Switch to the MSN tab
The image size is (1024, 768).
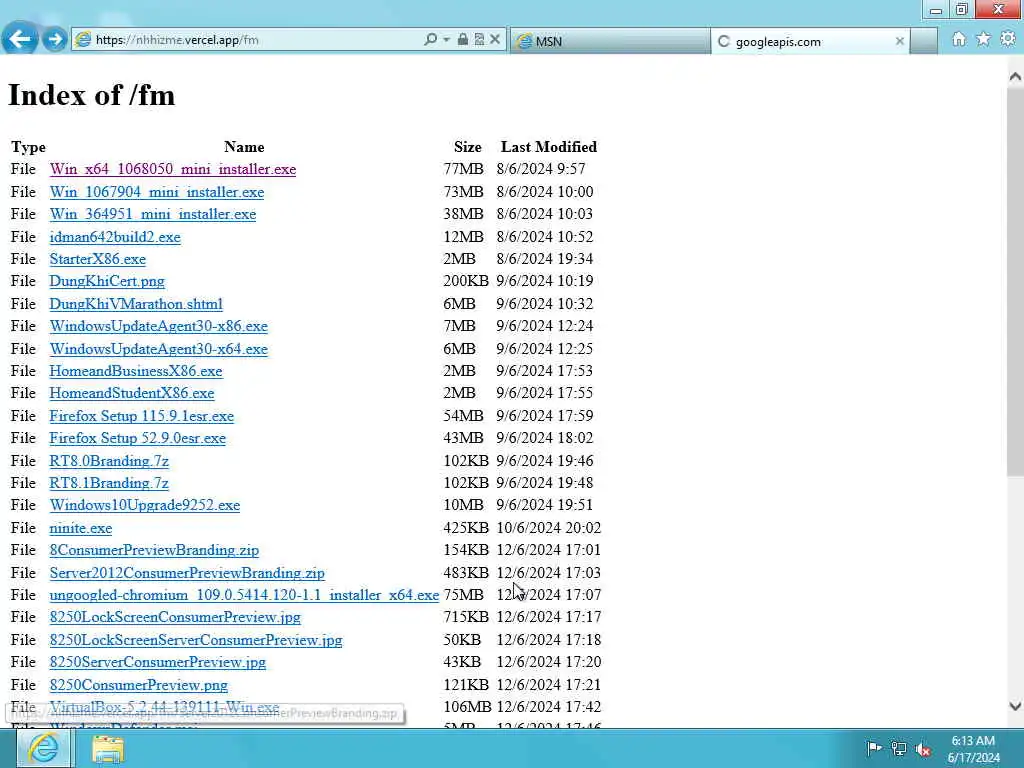[x=610, y=41]
